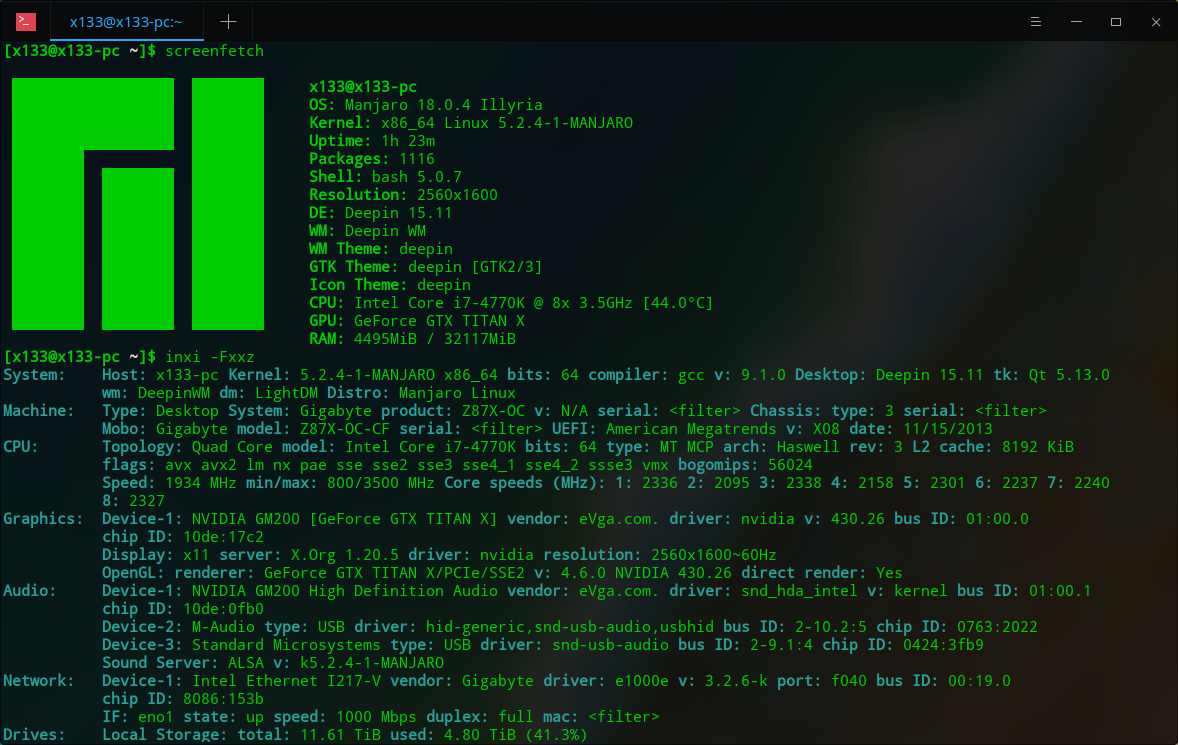Select the x133@x133-pc:~ tab
Image resolution: width=1178 pixels, height=745 pixels.
click(125, 20)
